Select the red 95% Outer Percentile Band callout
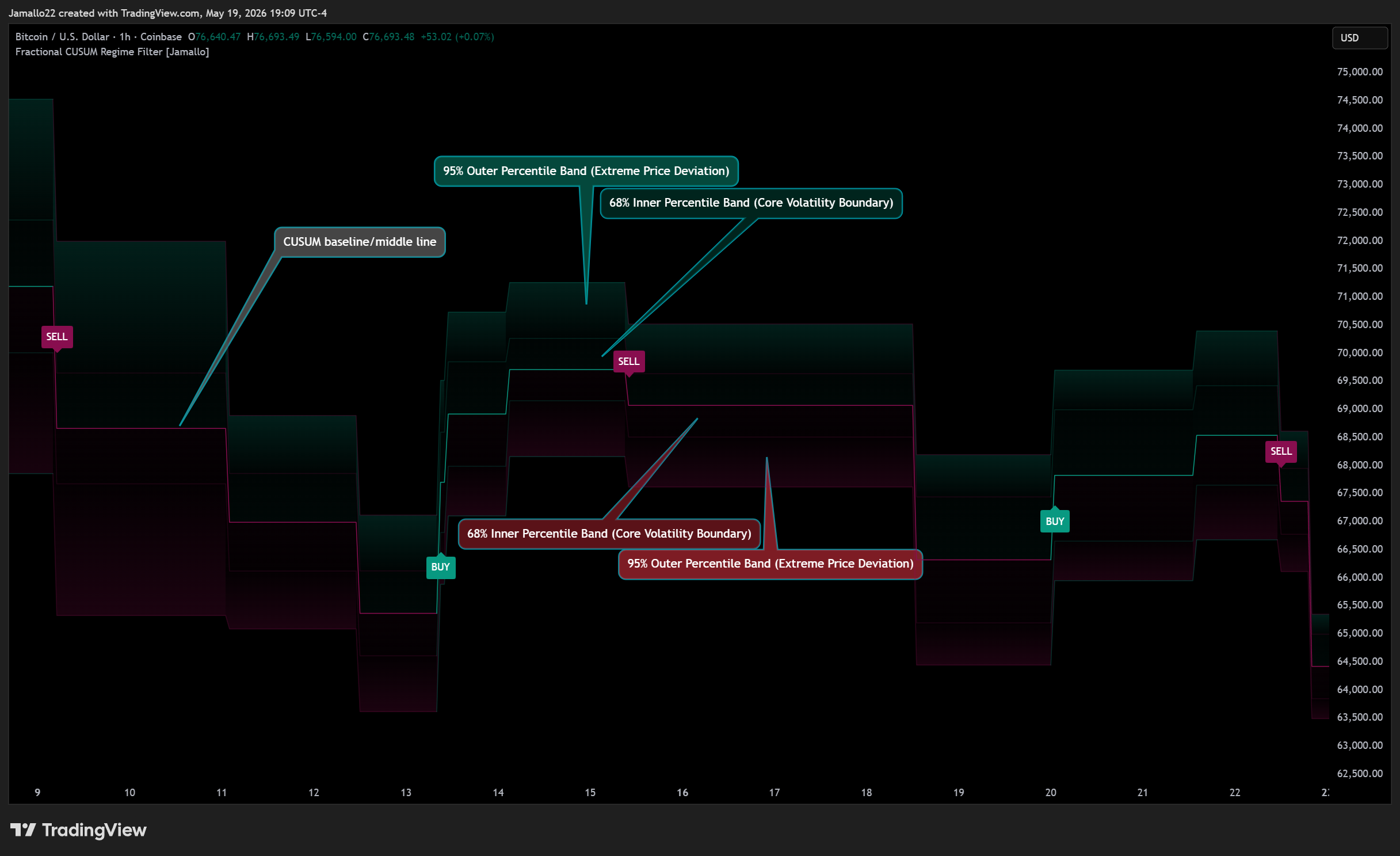The height and width of the screenshot is (856, 1400). pyautogui.click(x=770, y=564)
